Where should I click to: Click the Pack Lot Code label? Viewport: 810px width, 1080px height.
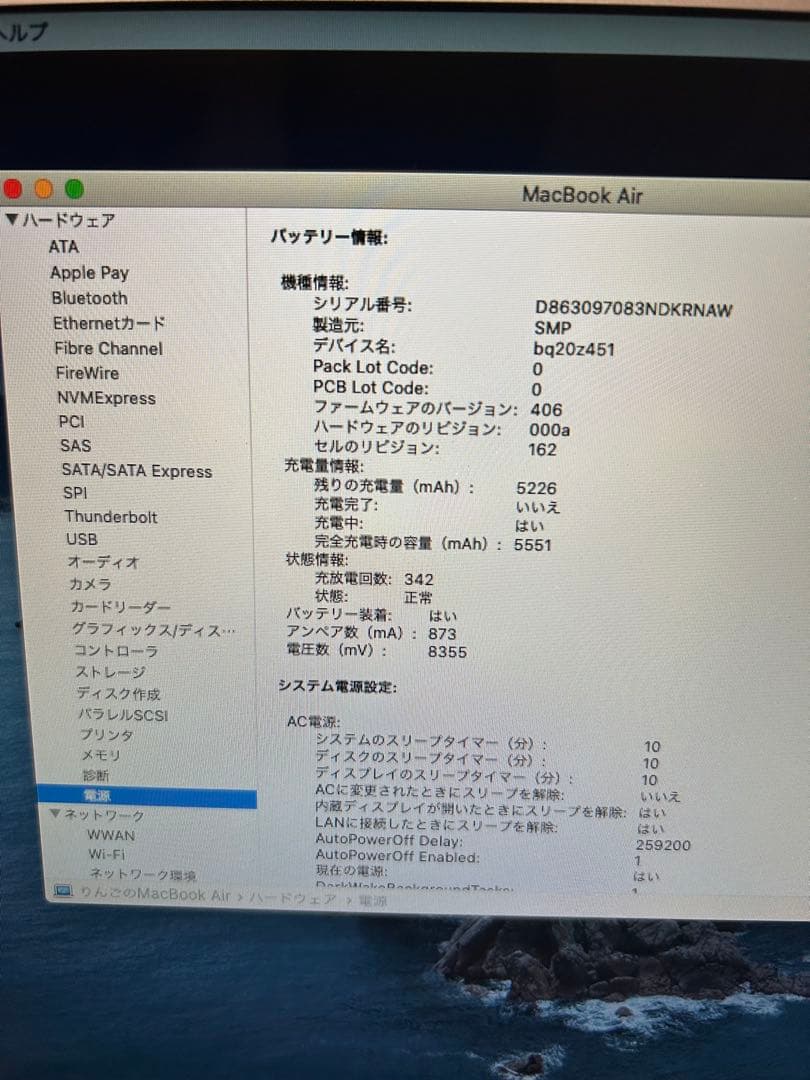point(373,367)
